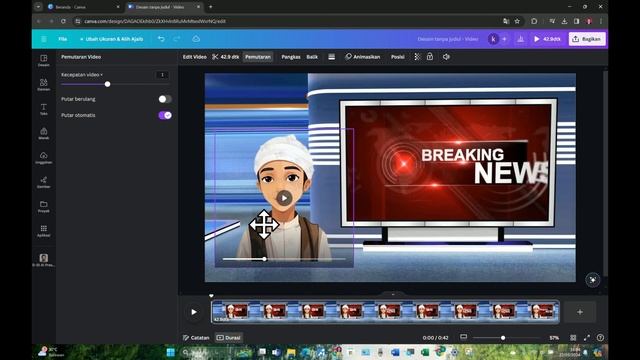The width and height of the screenshot is (640, 360).
Task: Click the 57% zoom level value
Action: coord(554,338)
